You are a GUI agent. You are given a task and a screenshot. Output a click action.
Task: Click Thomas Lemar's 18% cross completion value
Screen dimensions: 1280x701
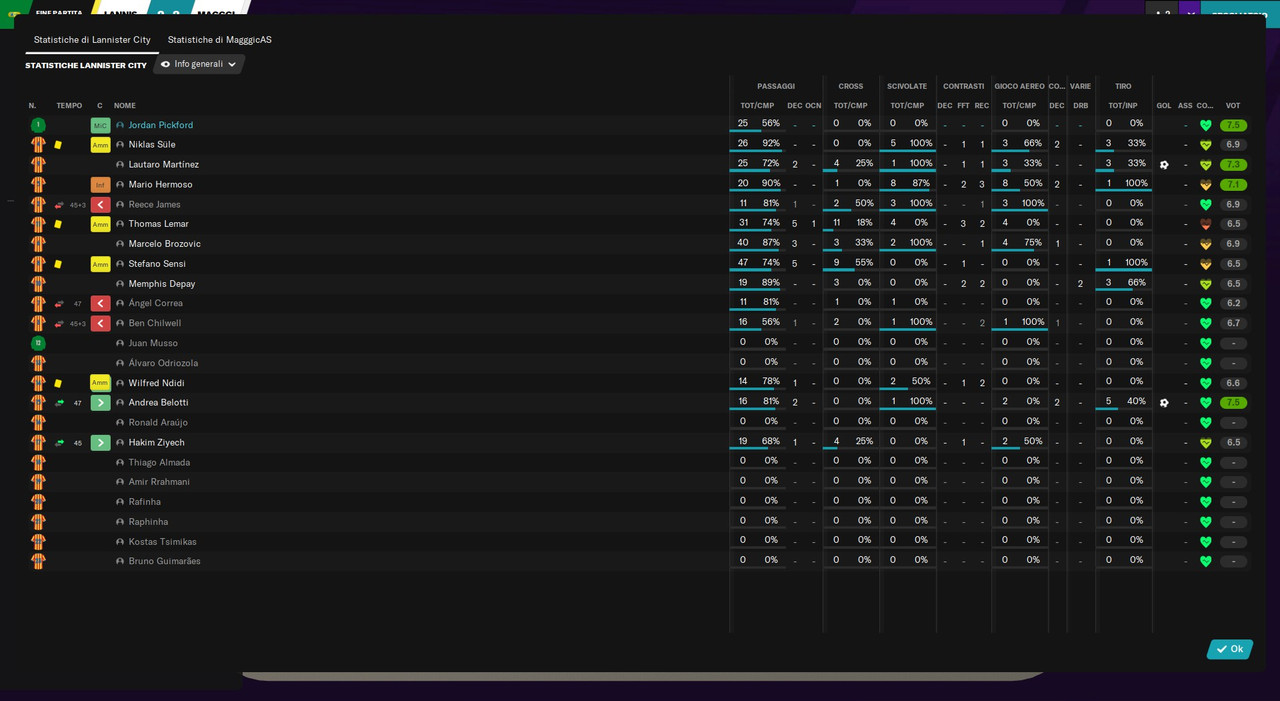864,223
